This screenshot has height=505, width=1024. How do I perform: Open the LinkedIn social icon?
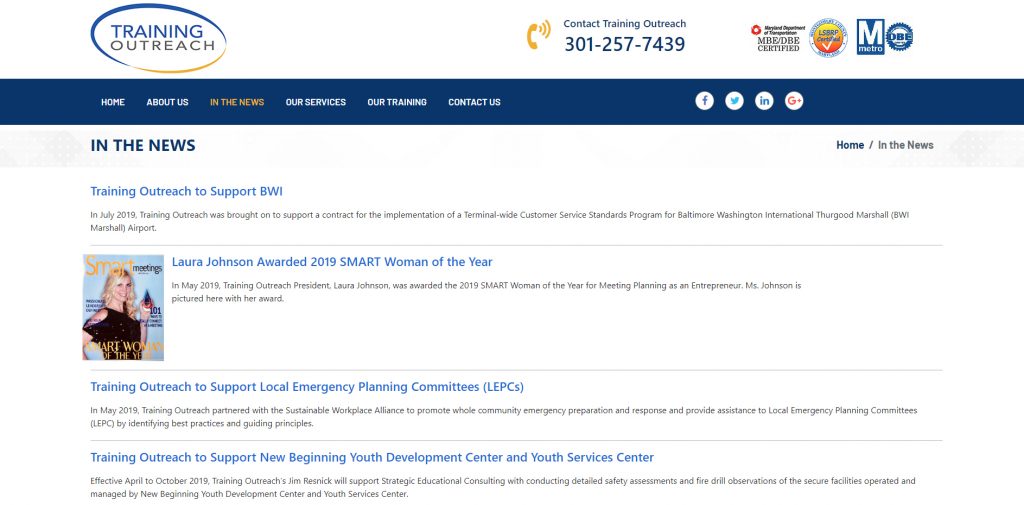point(764,101)
